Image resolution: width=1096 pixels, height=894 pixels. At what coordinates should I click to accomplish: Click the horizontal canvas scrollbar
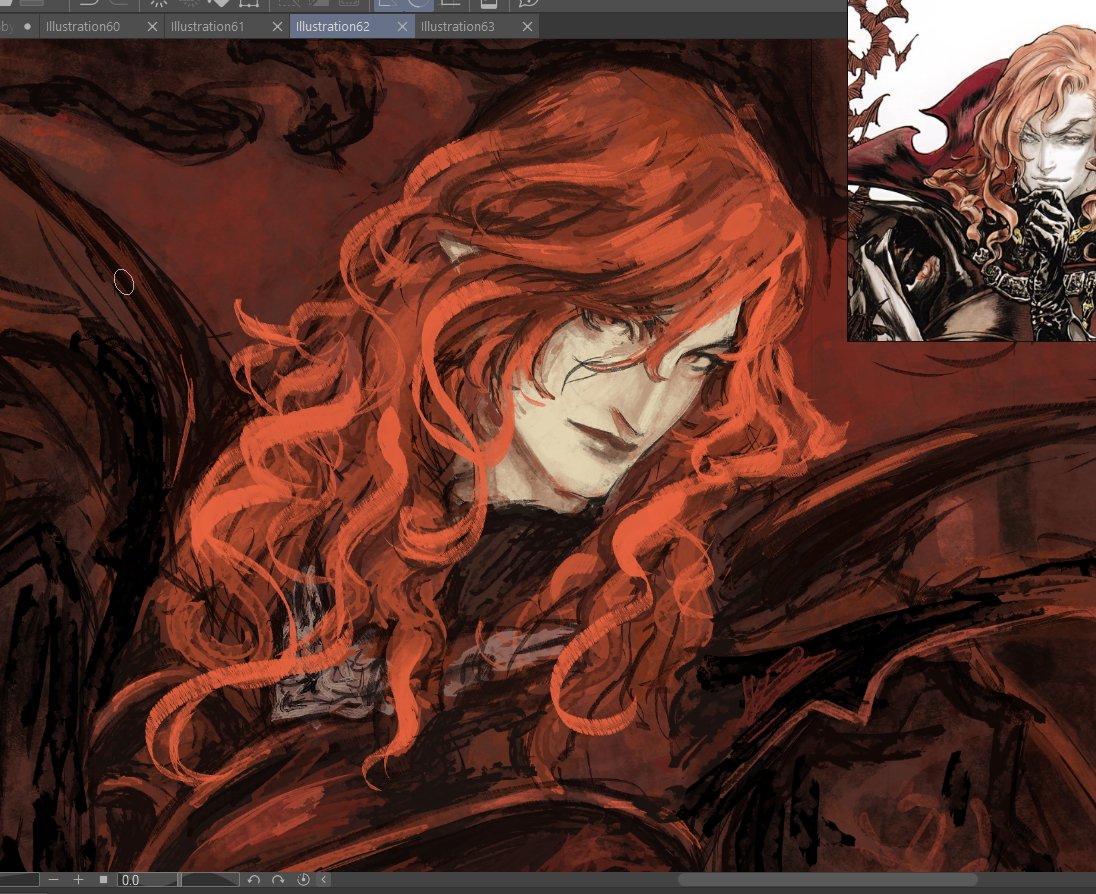[x=828, y=879]
